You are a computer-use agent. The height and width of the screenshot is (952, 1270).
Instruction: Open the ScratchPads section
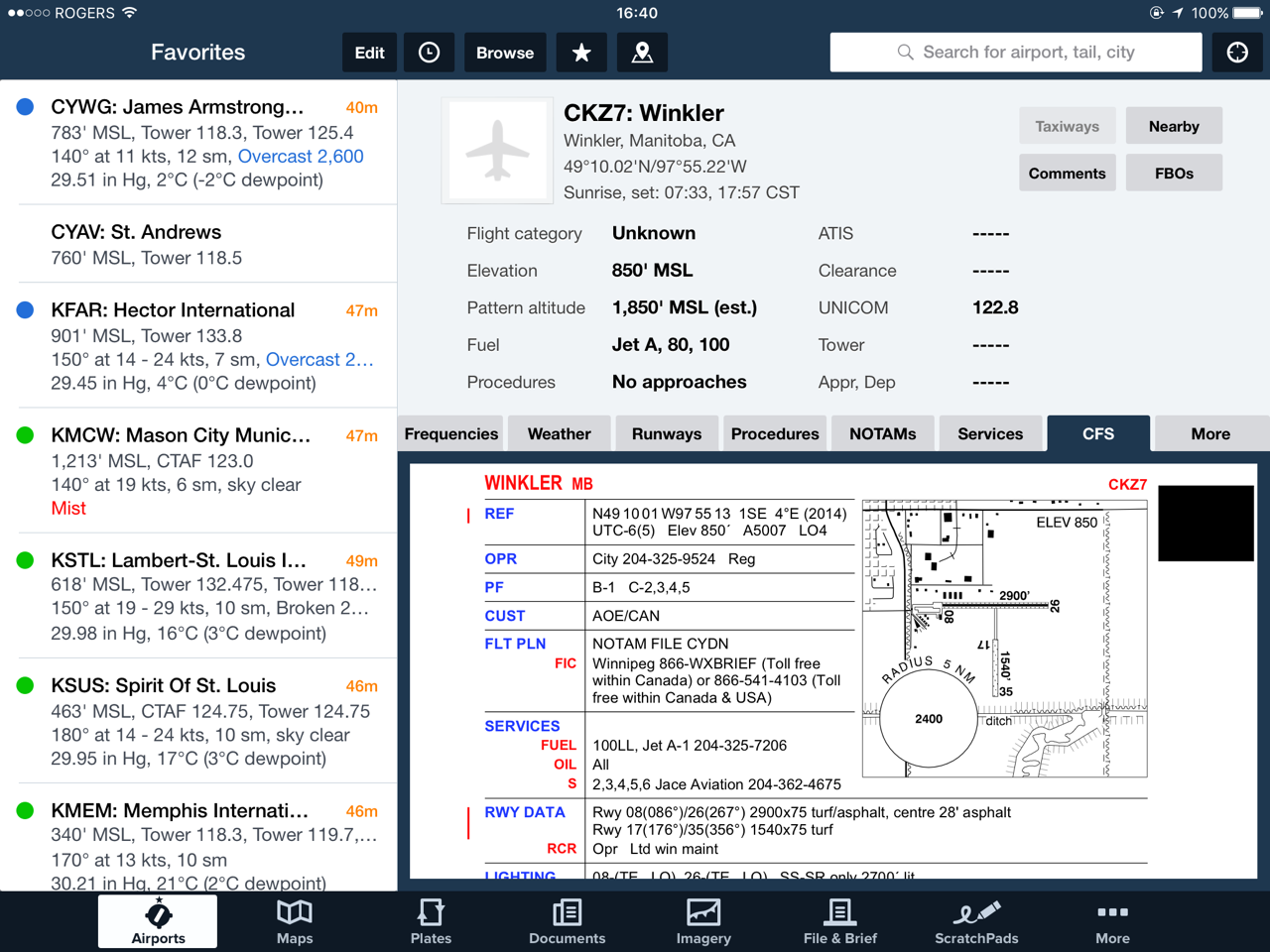point(976,921)
